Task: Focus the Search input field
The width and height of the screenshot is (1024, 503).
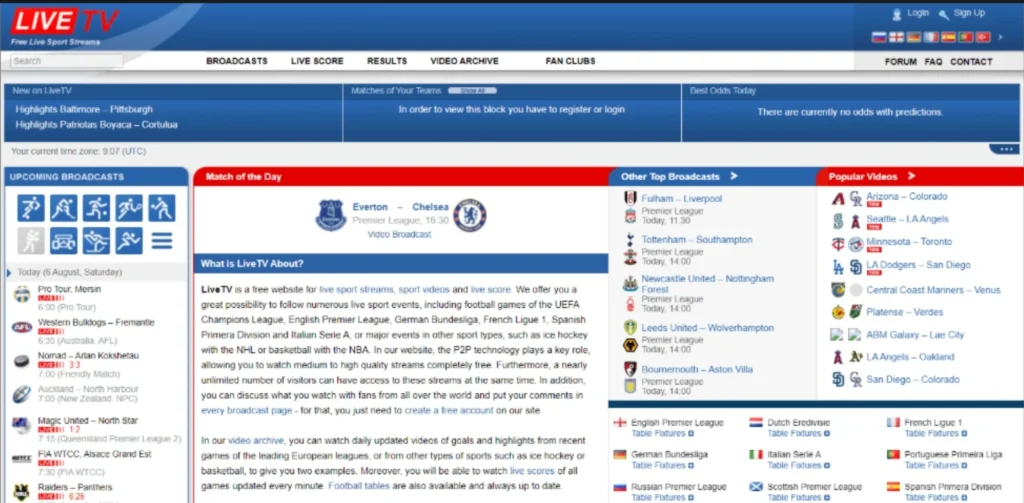Action: click(x=67, y=61)
